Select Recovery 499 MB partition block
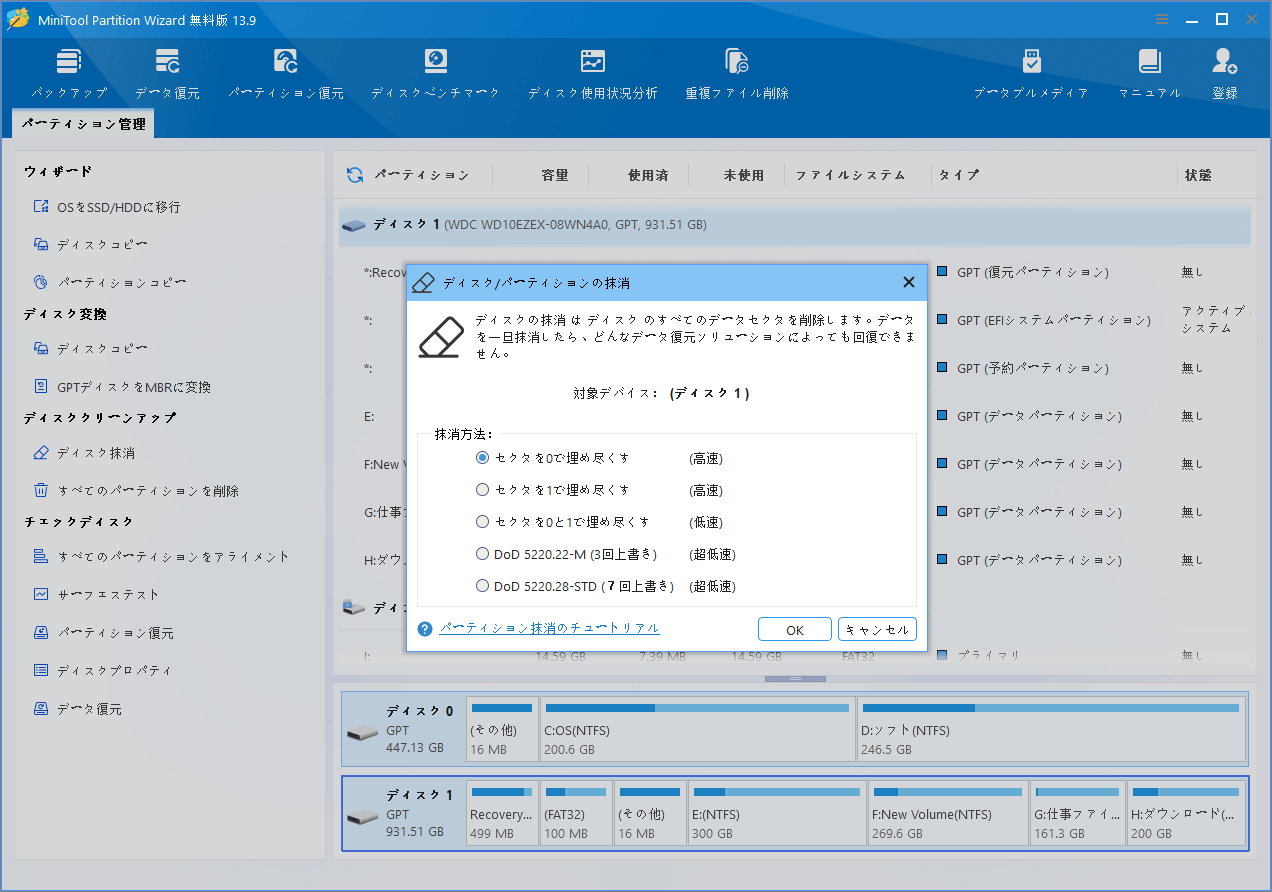Image resolution: width=1272 pixels, height=892 pixels. pos(502,814)
